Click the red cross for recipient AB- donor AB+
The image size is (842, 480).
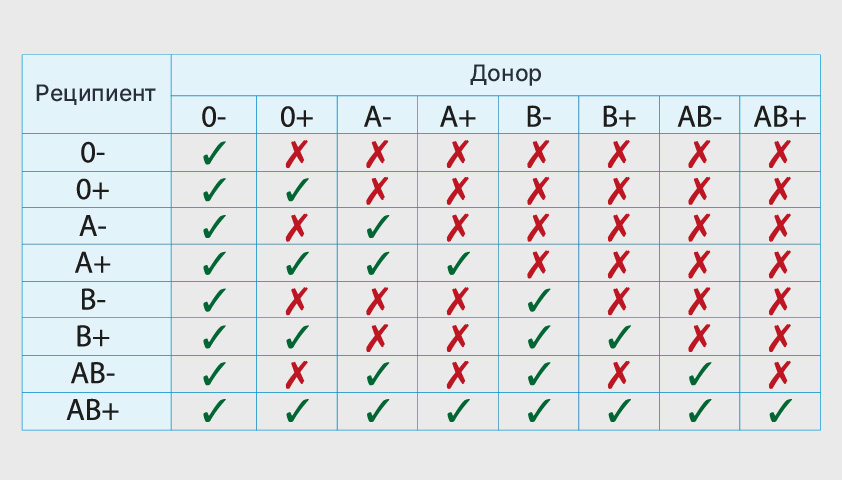tap(779, 374)
